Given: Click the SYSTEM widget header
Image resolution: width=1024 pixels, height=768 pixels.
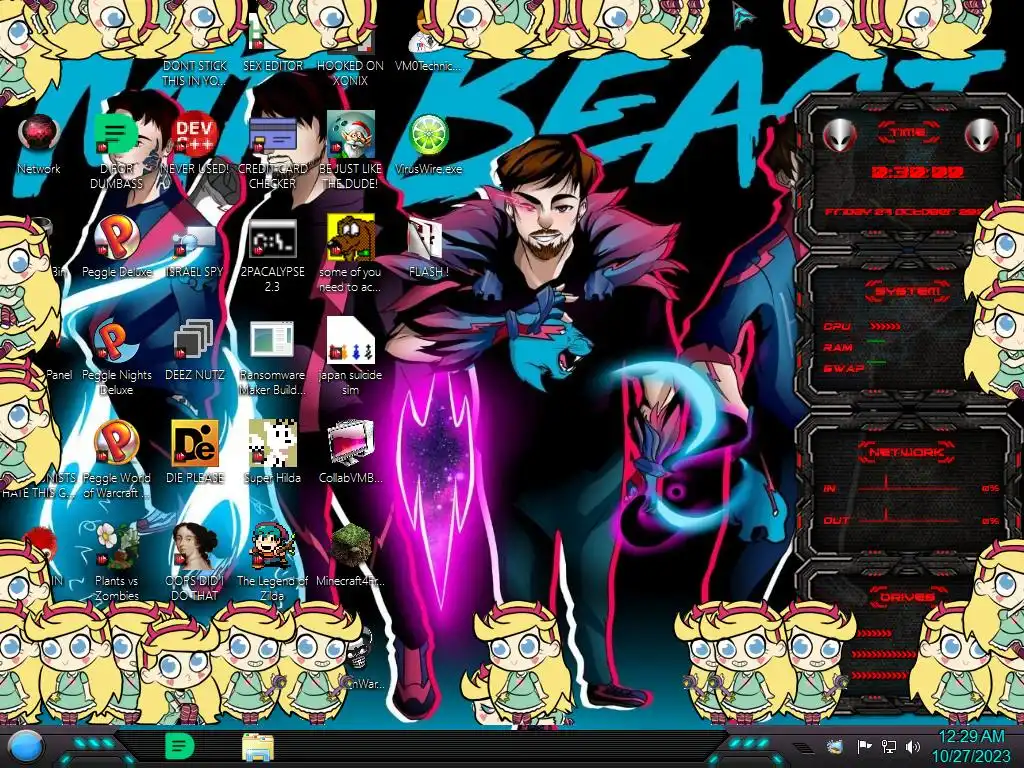Looking at the screenshot, I should (908, 291).
